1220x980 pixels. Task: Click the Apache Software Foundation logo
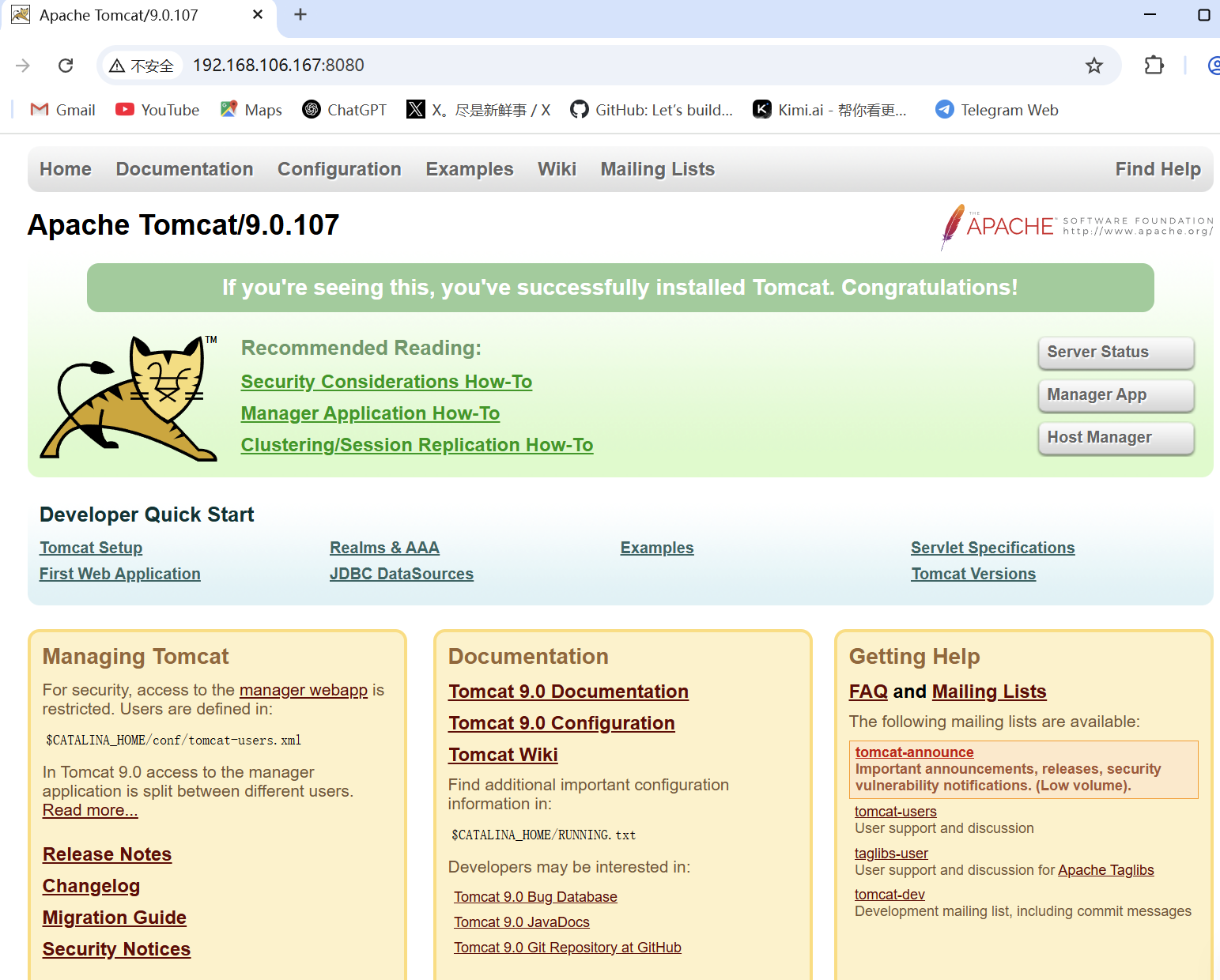click(1076, 226)
